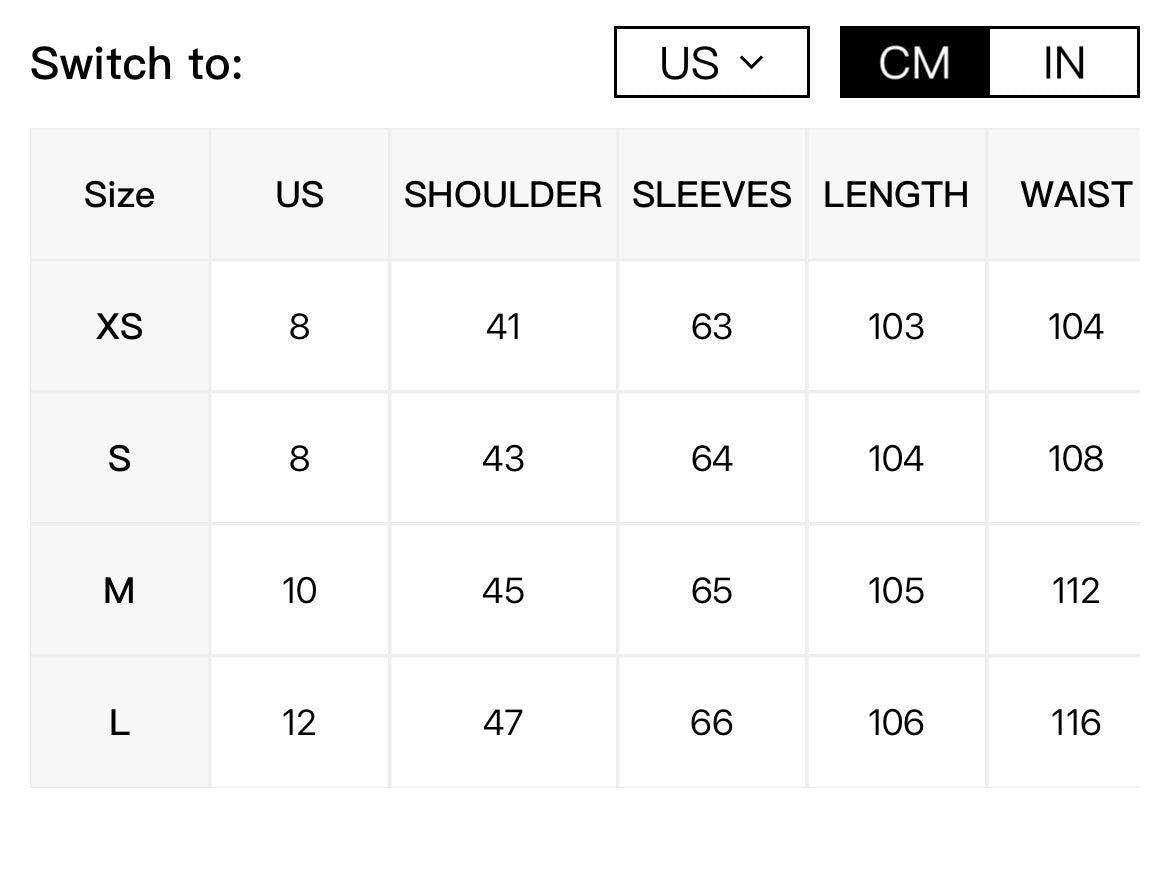Select the L size row label
The width and height of the screenshot is (1170, 872).
(119, 722)
